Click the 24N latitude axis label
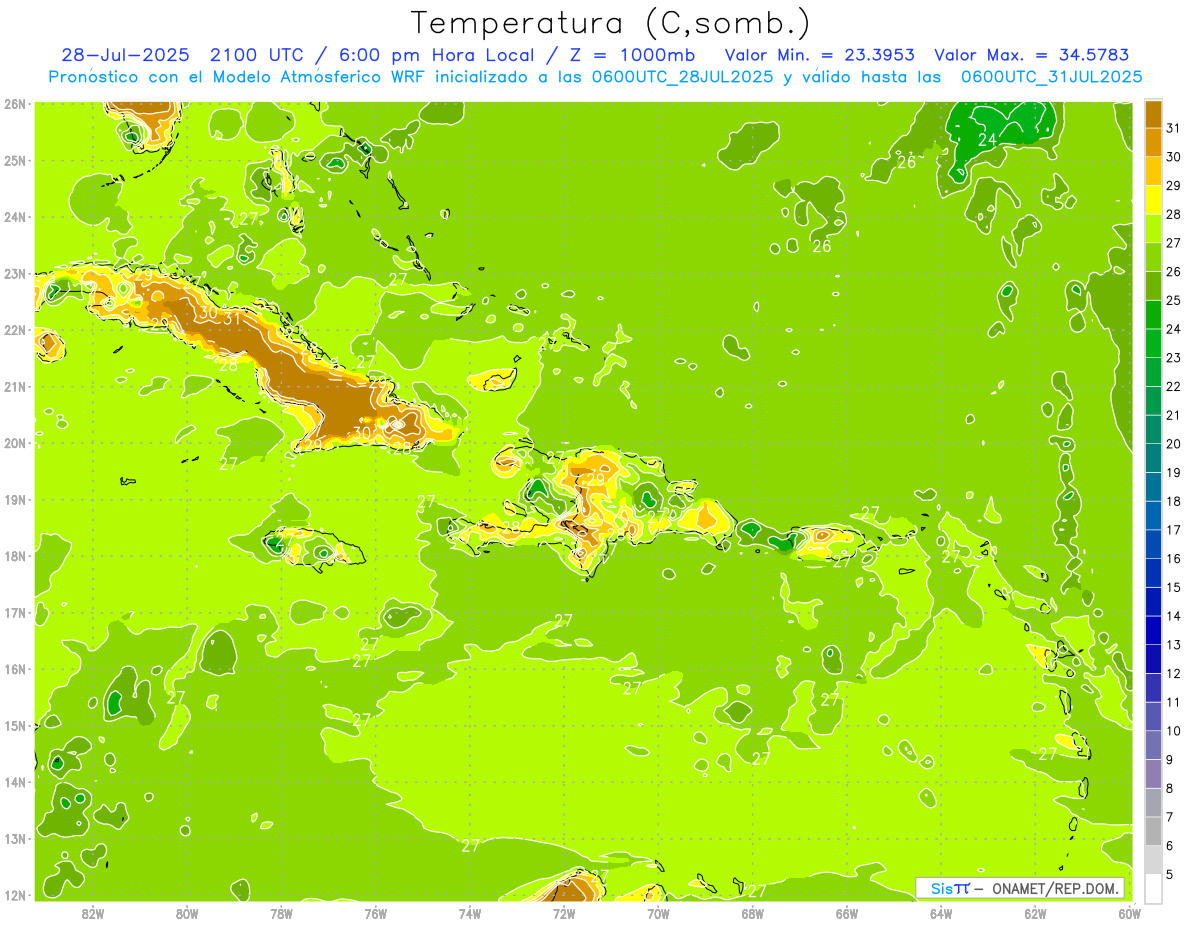The height and width of the screenshot is (927, 1200). (x=14, y=217)
